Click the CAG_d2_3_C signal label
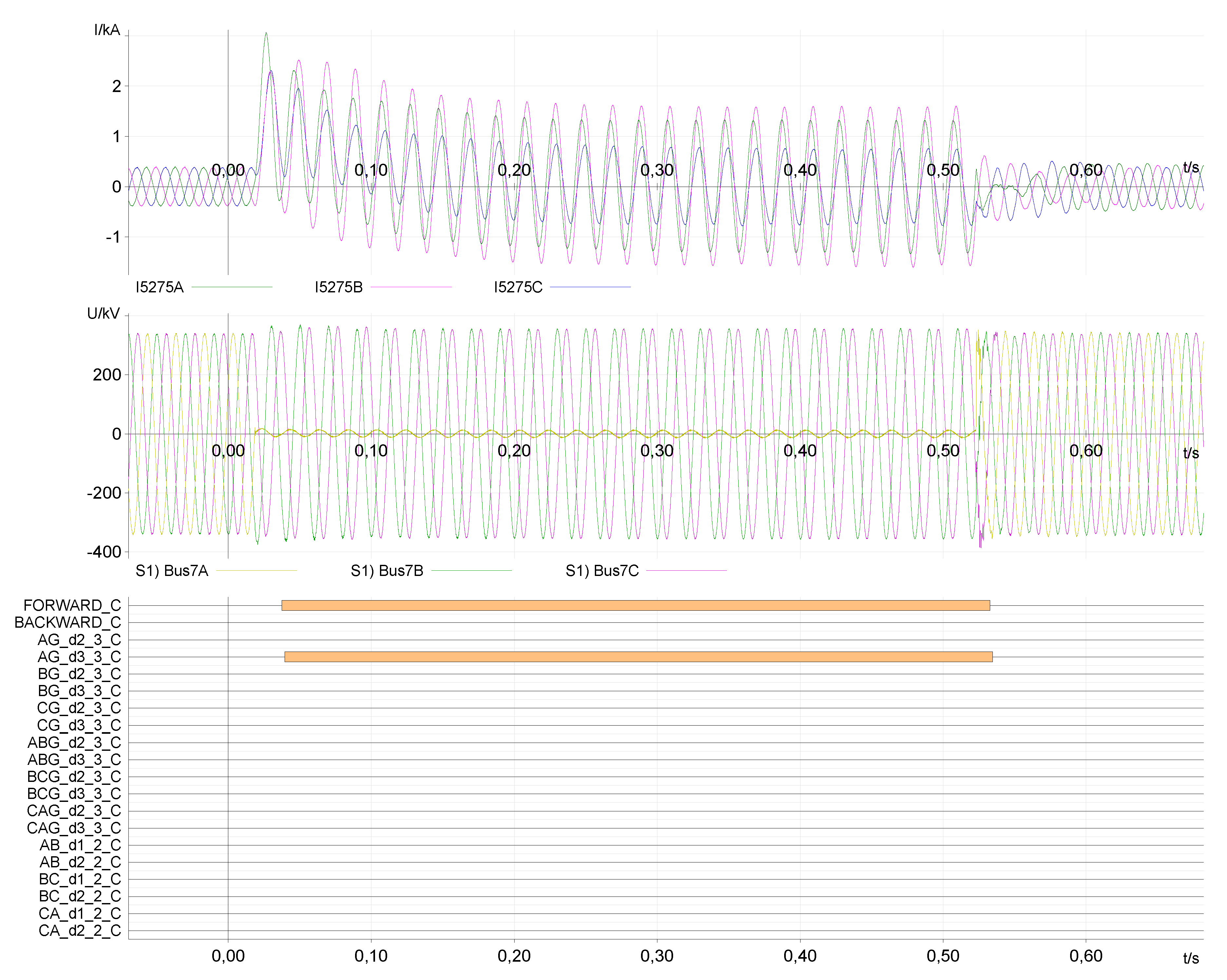Image resolution: width=1227 pixels, height=980 pixels. [74, 810]
